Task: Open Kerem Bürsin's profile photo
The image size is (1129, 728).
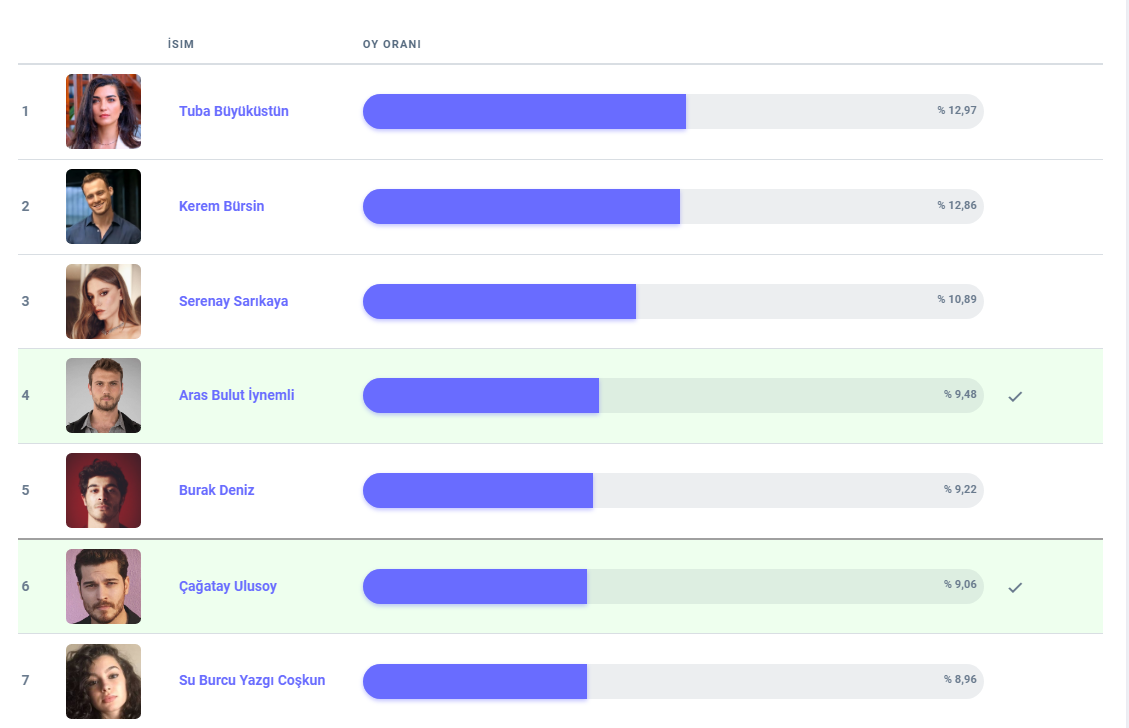Action: pyautogui.click(x=103, y=206)
